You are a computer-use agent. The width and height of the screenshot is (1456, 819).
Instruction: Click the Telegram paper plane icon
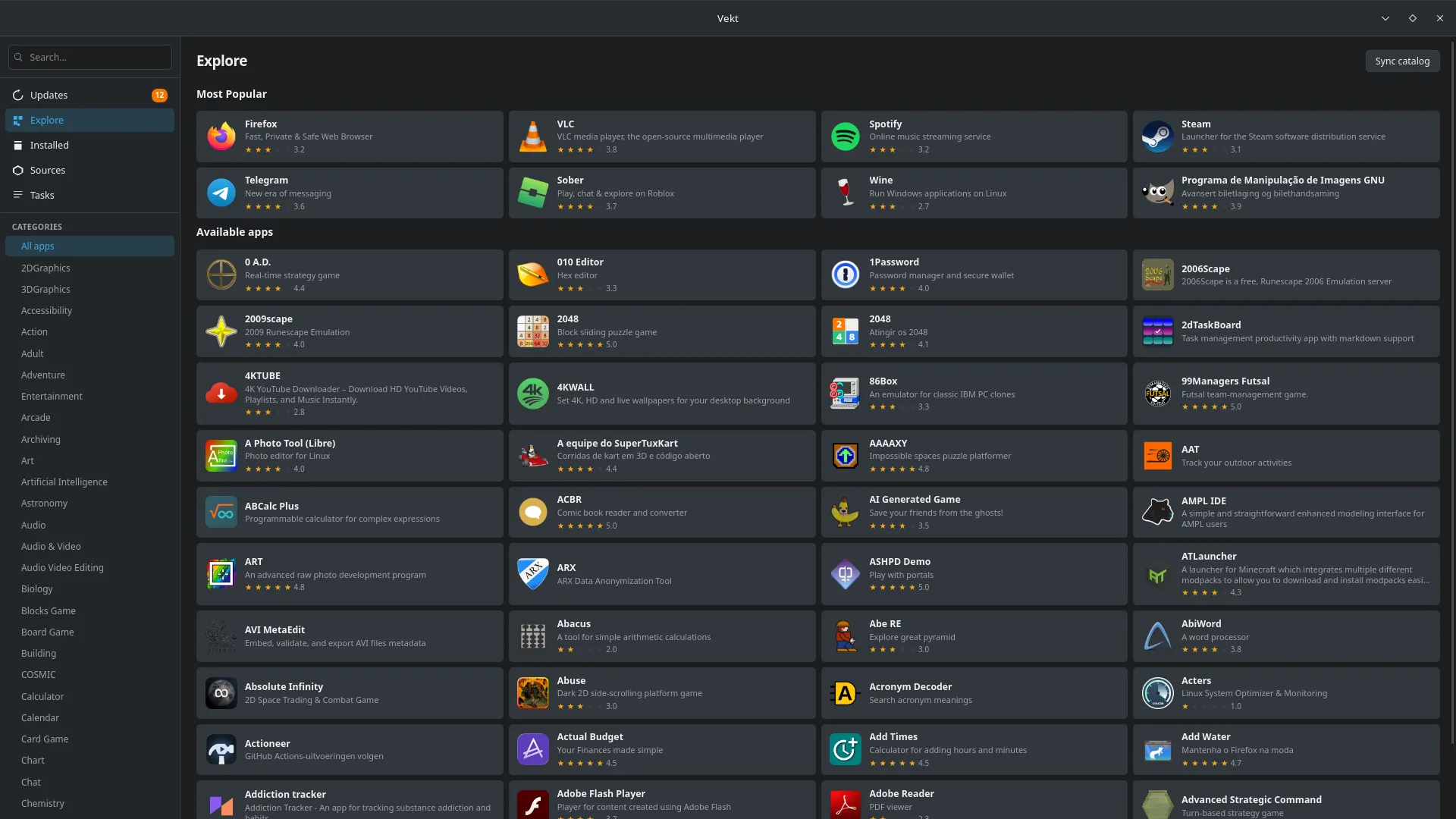pyautogui.click(x=221, y=193)
